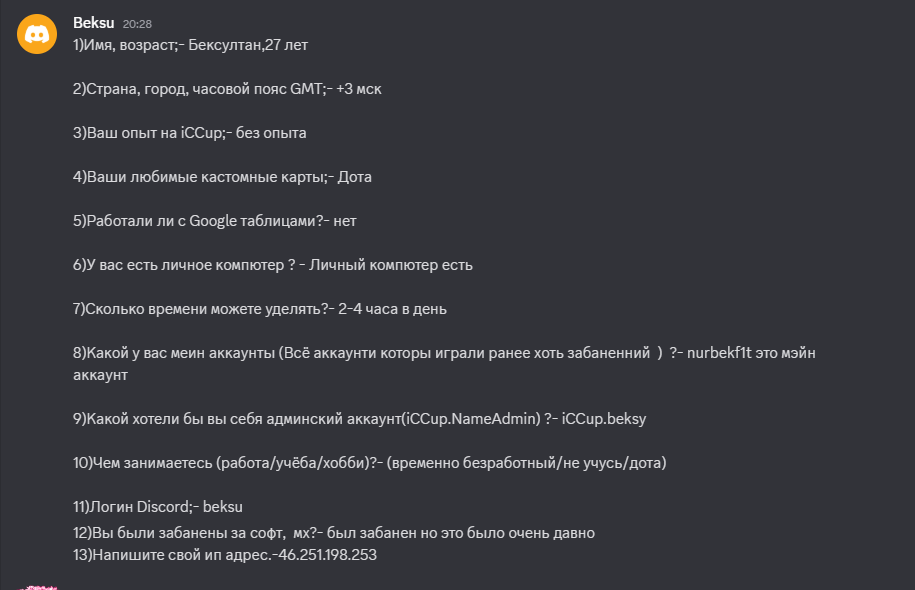Select the work/study/hobby answer line
915x590 pixels.
coord(369,463)
